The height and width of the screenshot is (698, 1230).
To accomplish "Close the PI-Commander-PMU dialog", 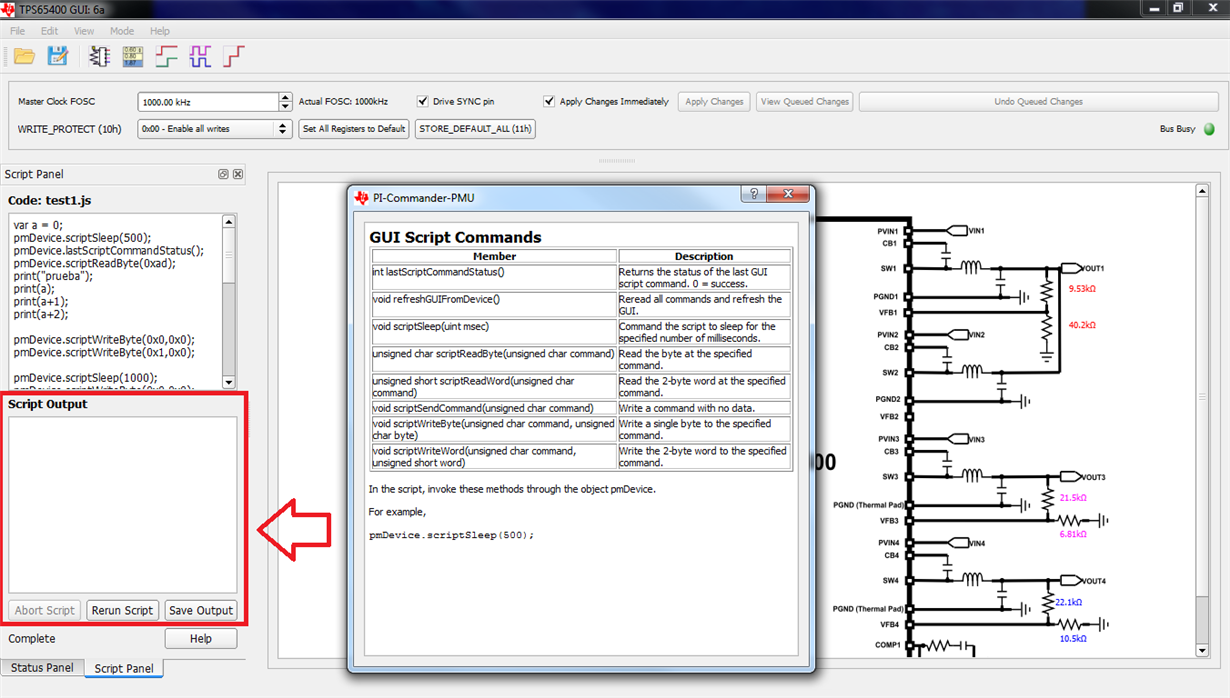I will pyautogui.click(x=788, y=194).
